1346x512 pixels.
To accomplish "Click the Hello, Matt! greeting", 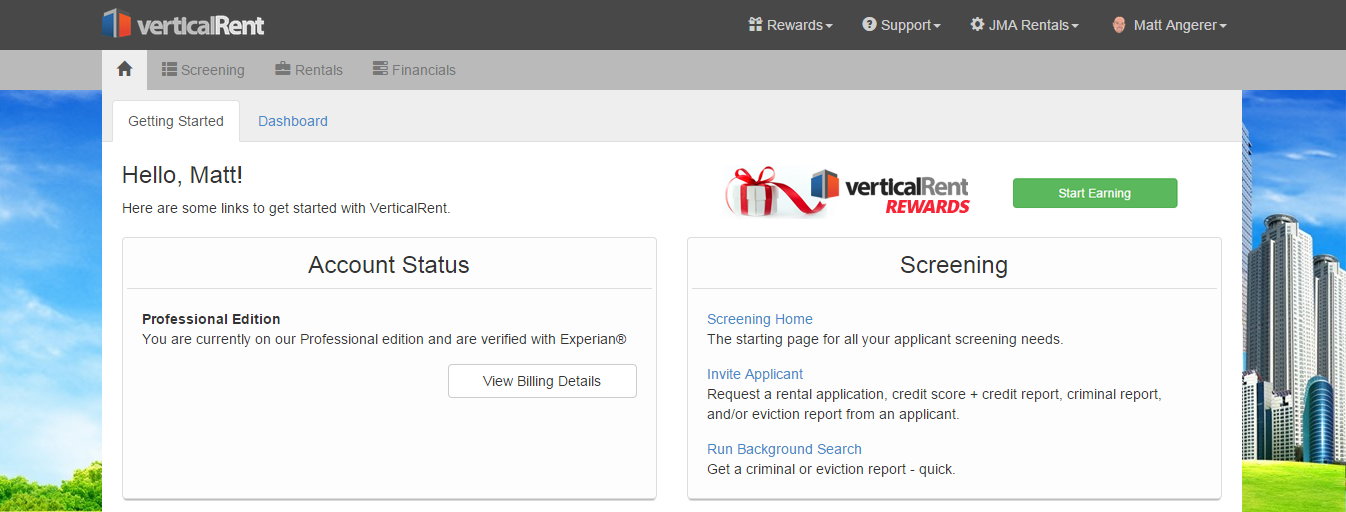I will 182,175.
